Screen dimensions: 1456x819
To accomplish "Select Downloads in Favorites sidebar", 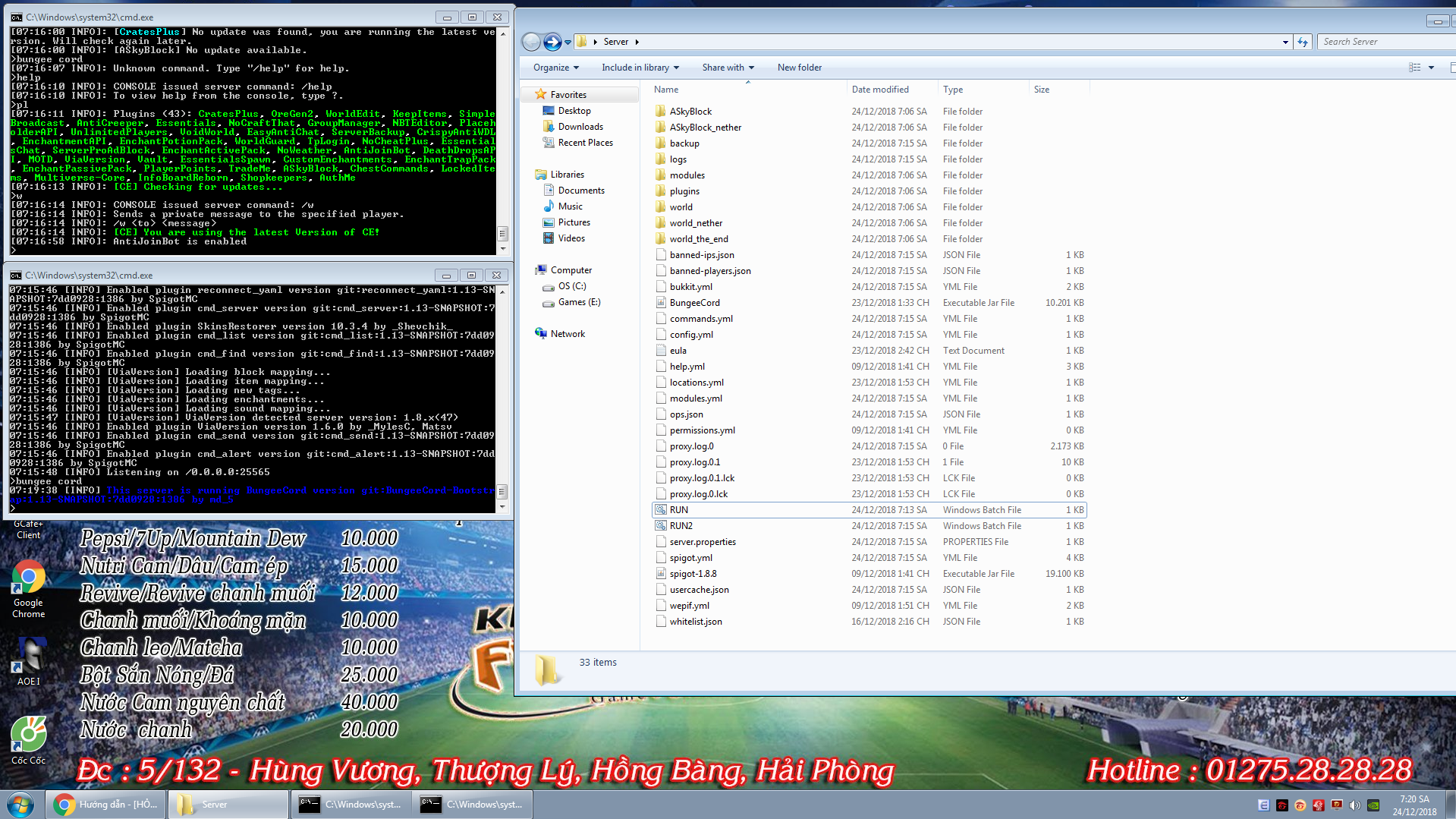I will click(580, 127).
